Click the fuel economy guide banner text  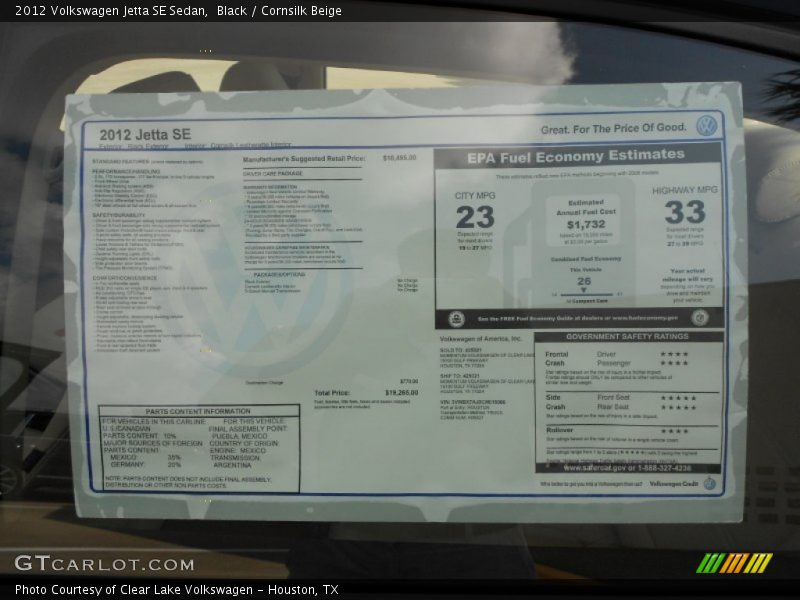tap(578, 318)
